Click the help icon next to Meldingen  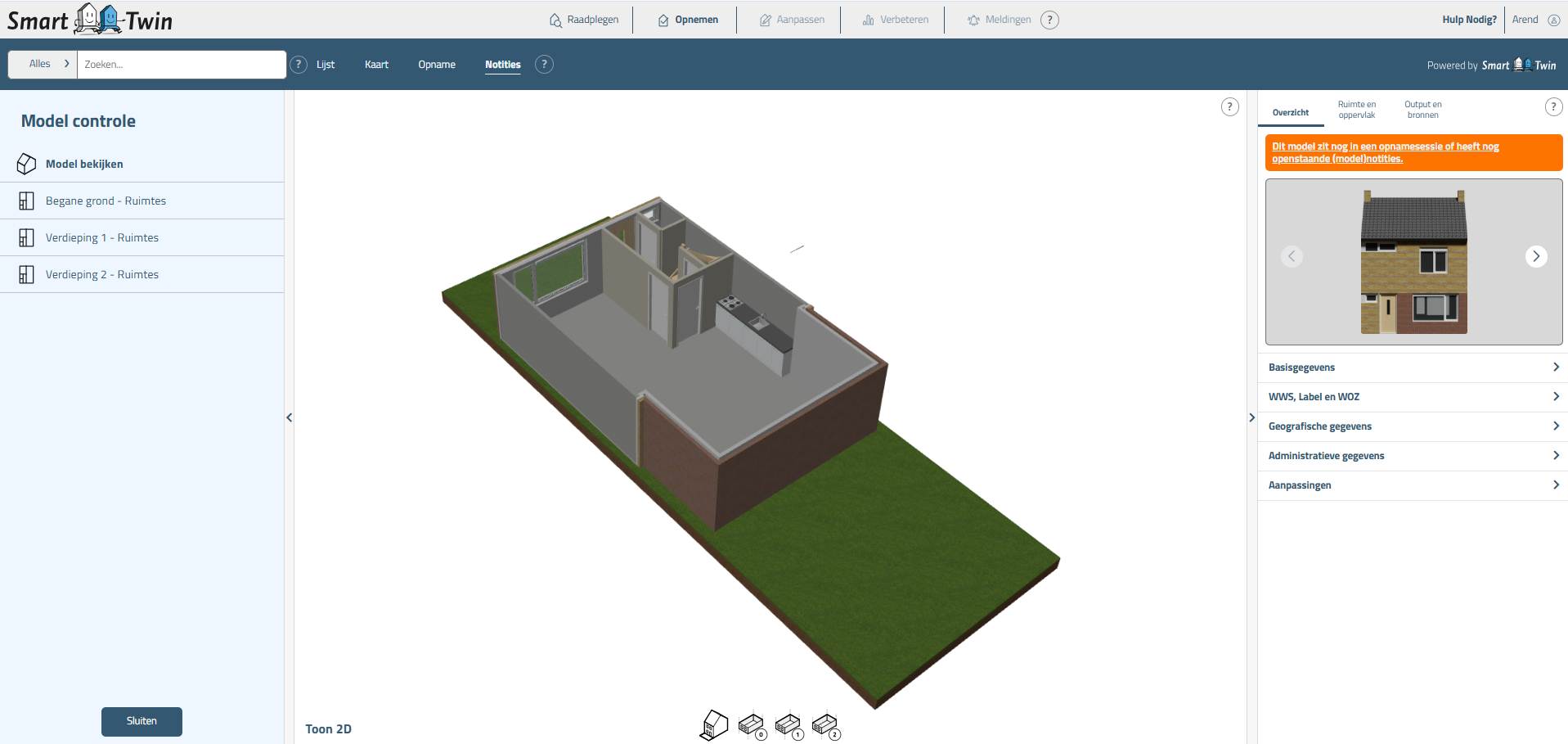(x=1049, y=20)
